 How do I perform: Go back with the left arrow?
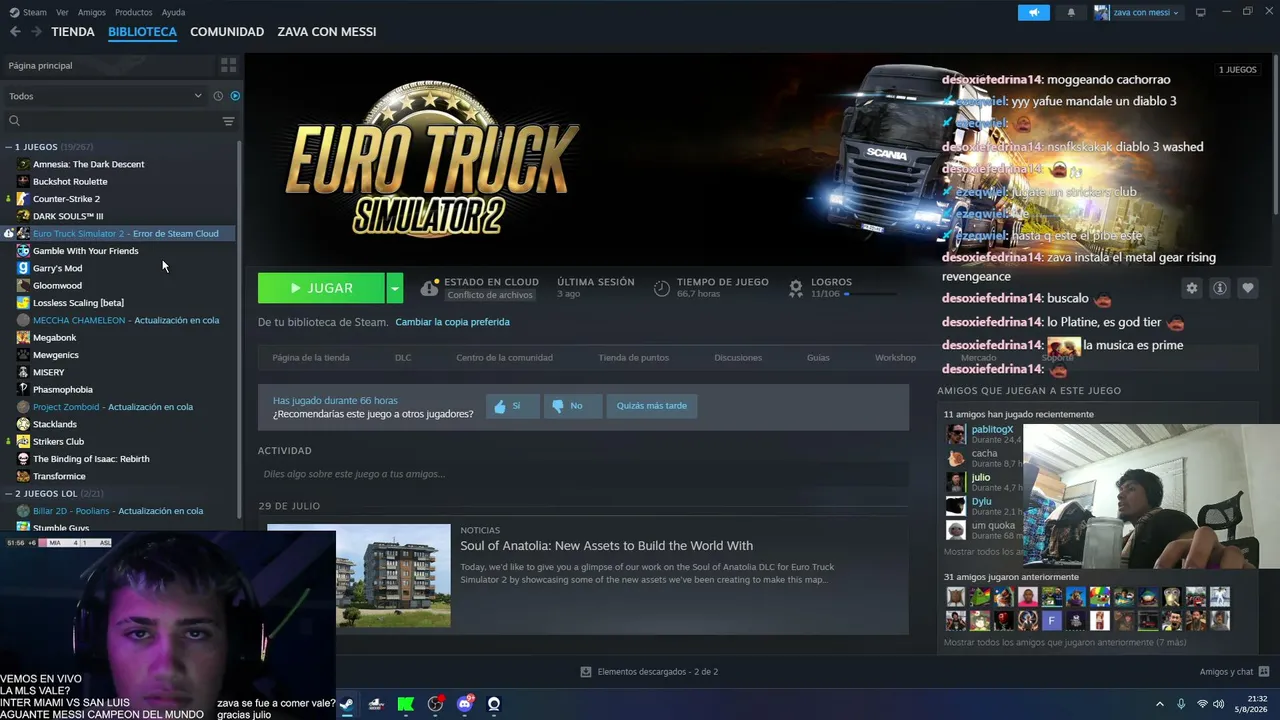(15, 32)
